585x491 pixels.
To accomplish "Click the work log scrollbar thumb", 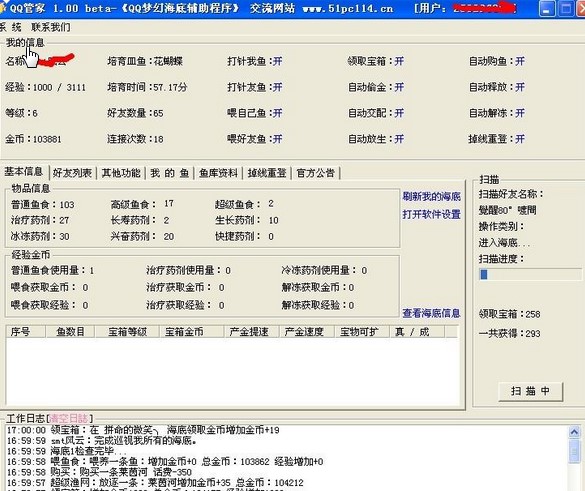I will click(575, 452).
